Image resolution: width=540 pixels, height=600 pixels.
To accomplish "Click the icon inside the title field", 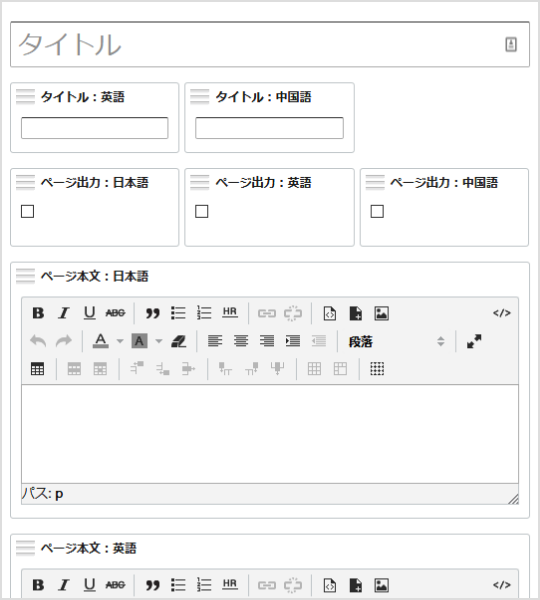I will pos(511,44).
